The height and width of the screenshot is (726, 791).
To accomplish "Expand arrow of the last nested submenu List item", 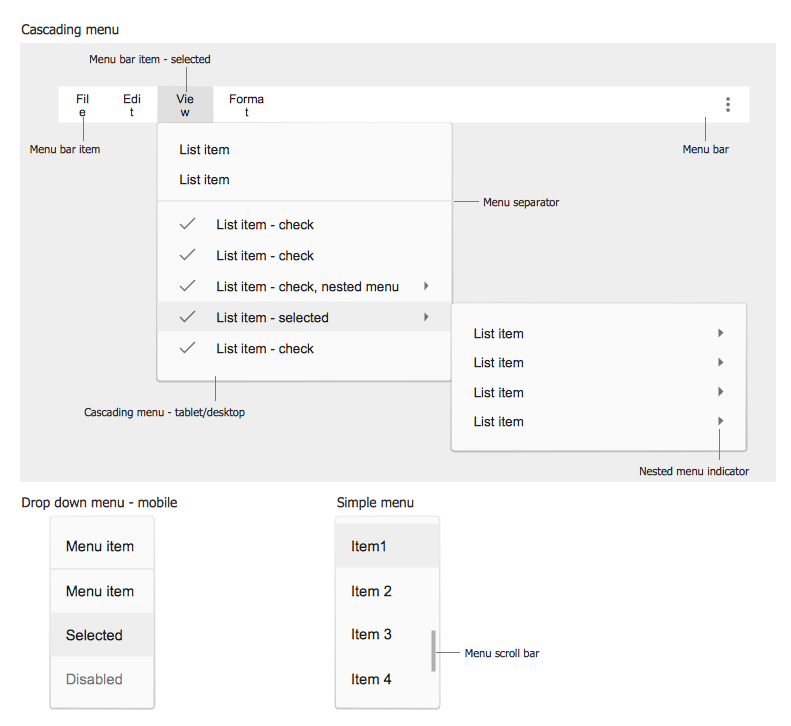I will pos(721,421).
